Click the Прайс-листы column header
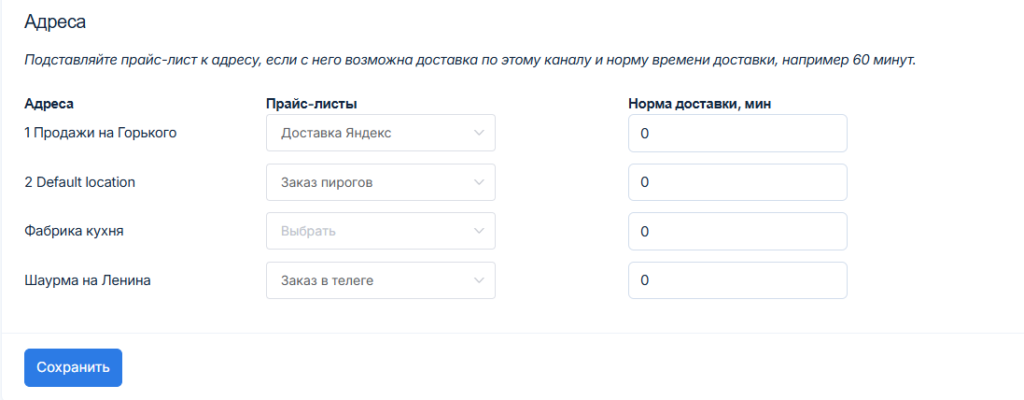This screenshot has height=400, width=1024. [x=312, y=103]
